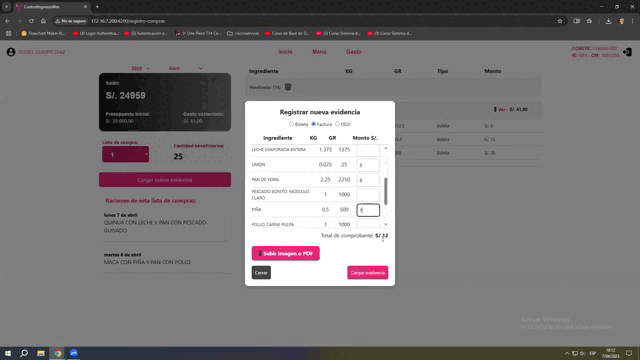This screenshot has width=640, height=360.
Task: Open the browser three-dot menu
Action: click(x=633, y=21)
